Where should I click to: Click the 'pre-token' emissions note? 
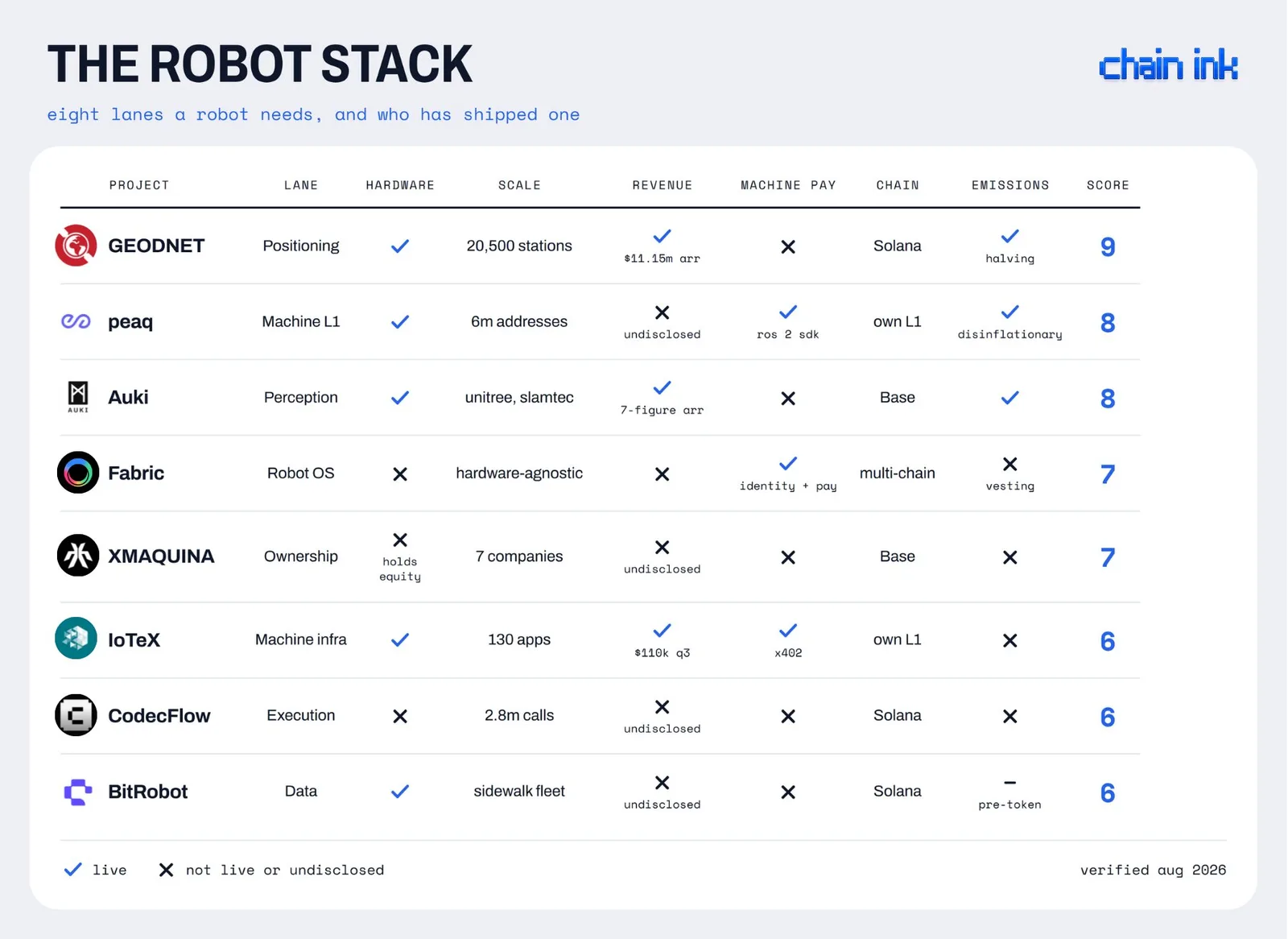[1010, 805]
